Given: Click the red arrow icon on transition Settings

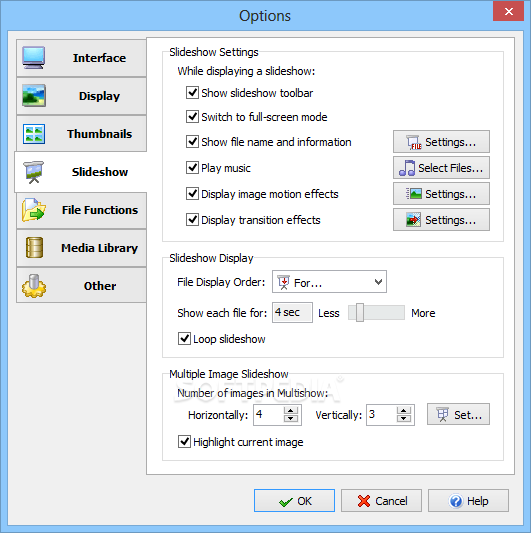Looking at the screenshot, I should [413, 220].
